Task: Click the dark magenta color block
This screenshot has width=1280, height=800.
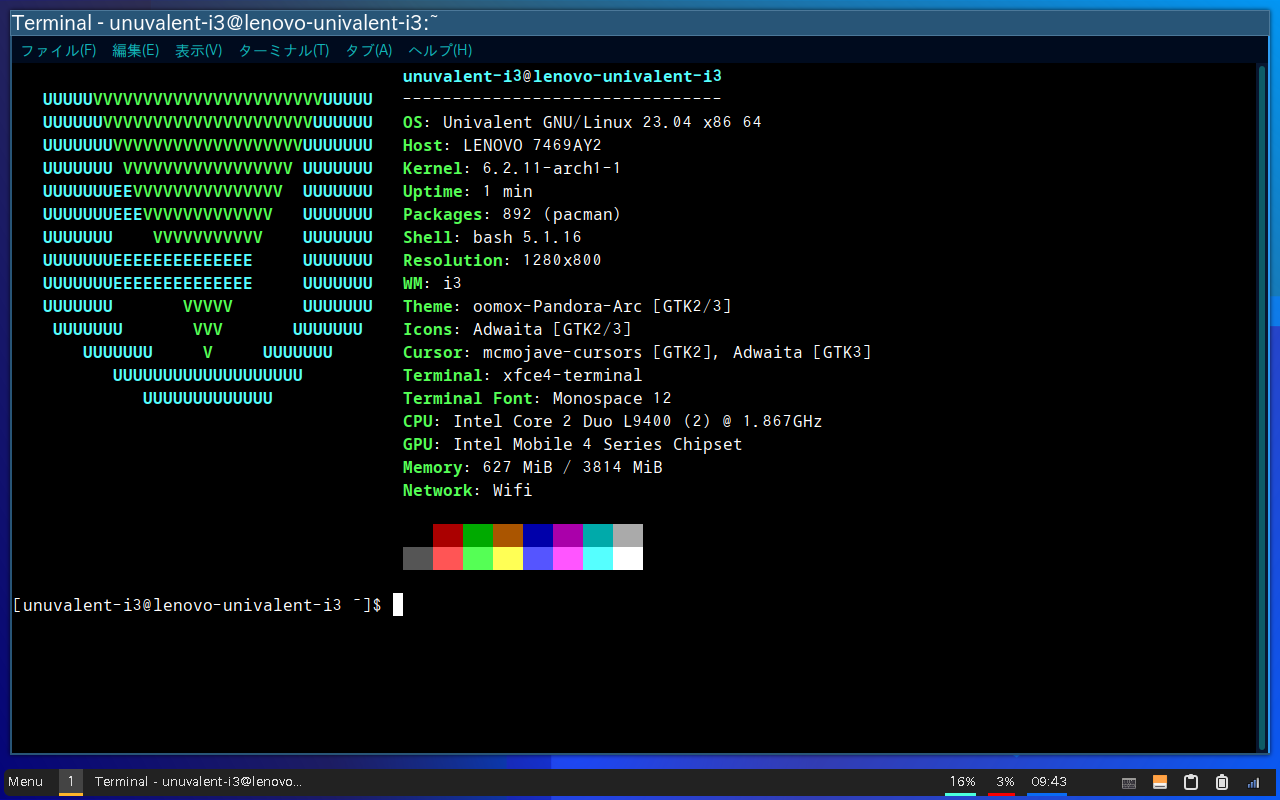Action: (x=568, y=535)
